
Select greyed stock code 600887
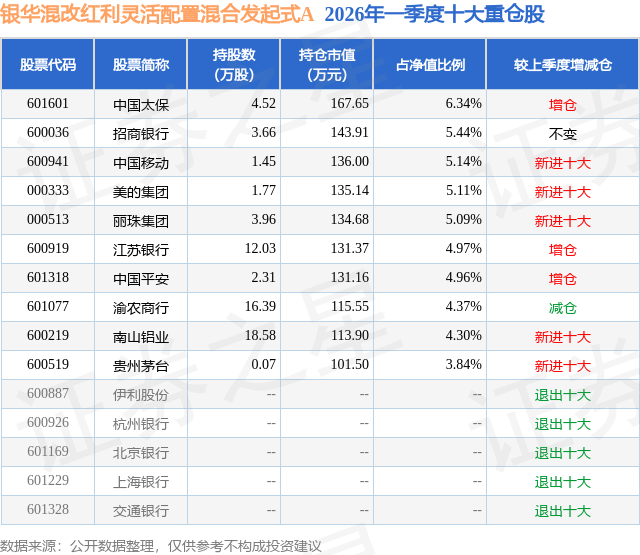(x=48, y=393)
